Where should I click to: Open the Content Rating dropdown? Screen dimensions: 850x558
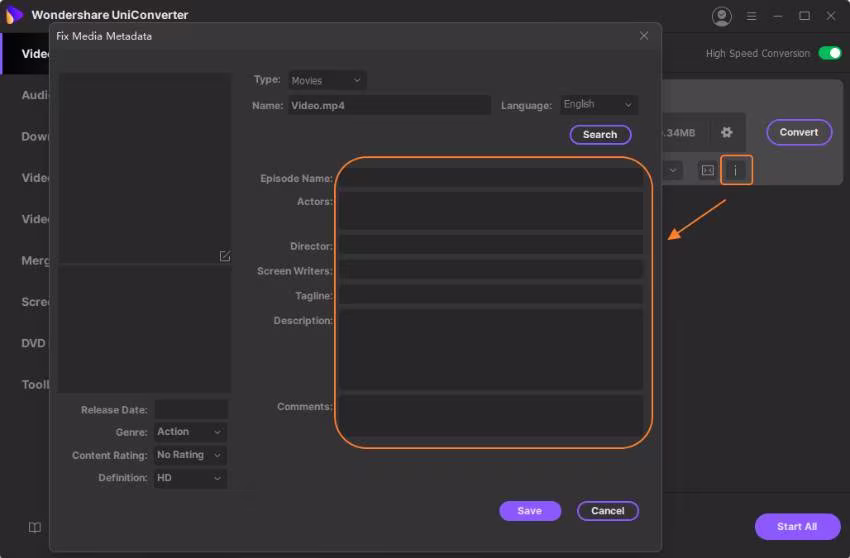[190, 455]
